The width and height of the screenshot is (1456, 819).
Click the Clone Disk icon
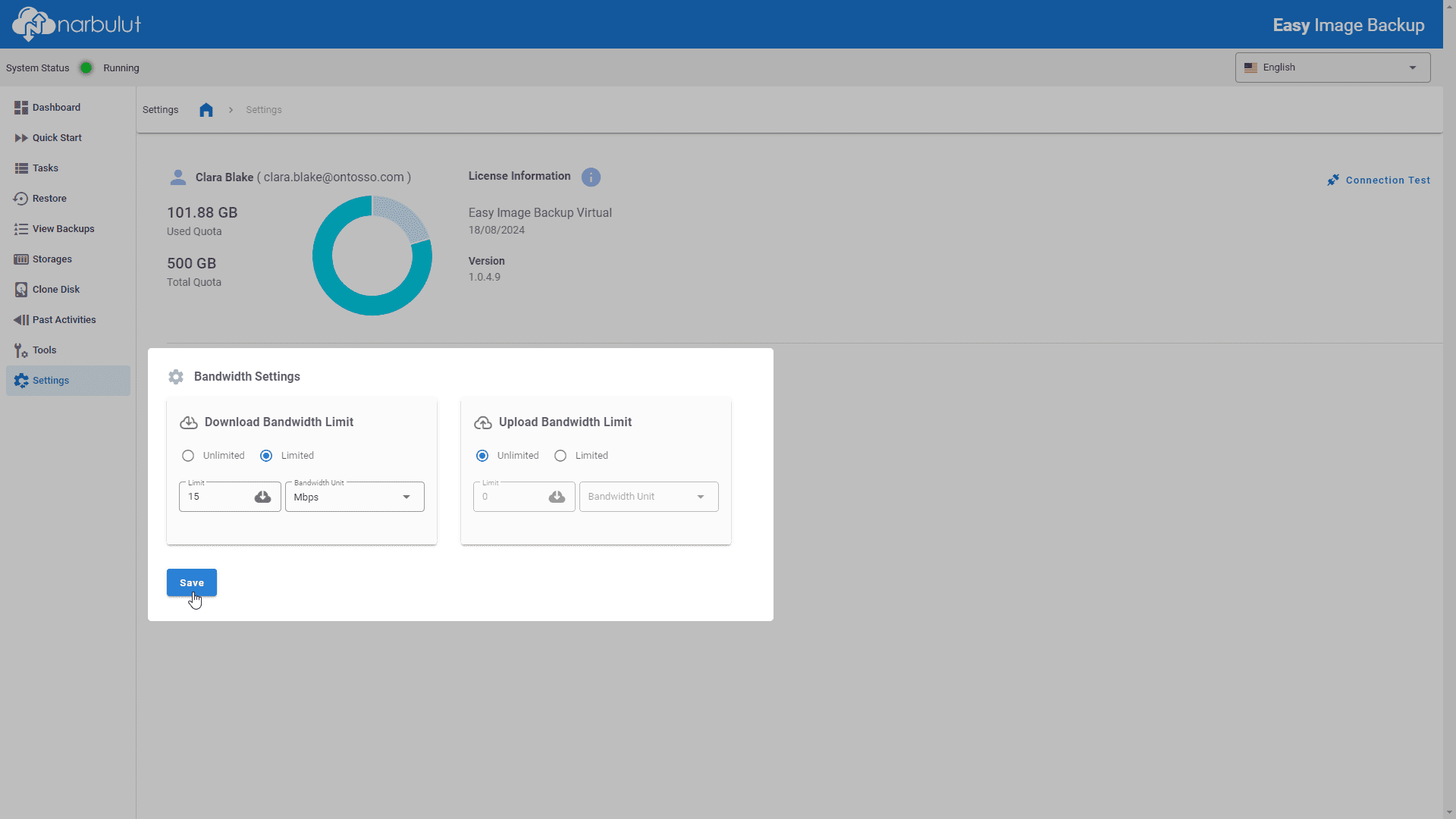21,290
